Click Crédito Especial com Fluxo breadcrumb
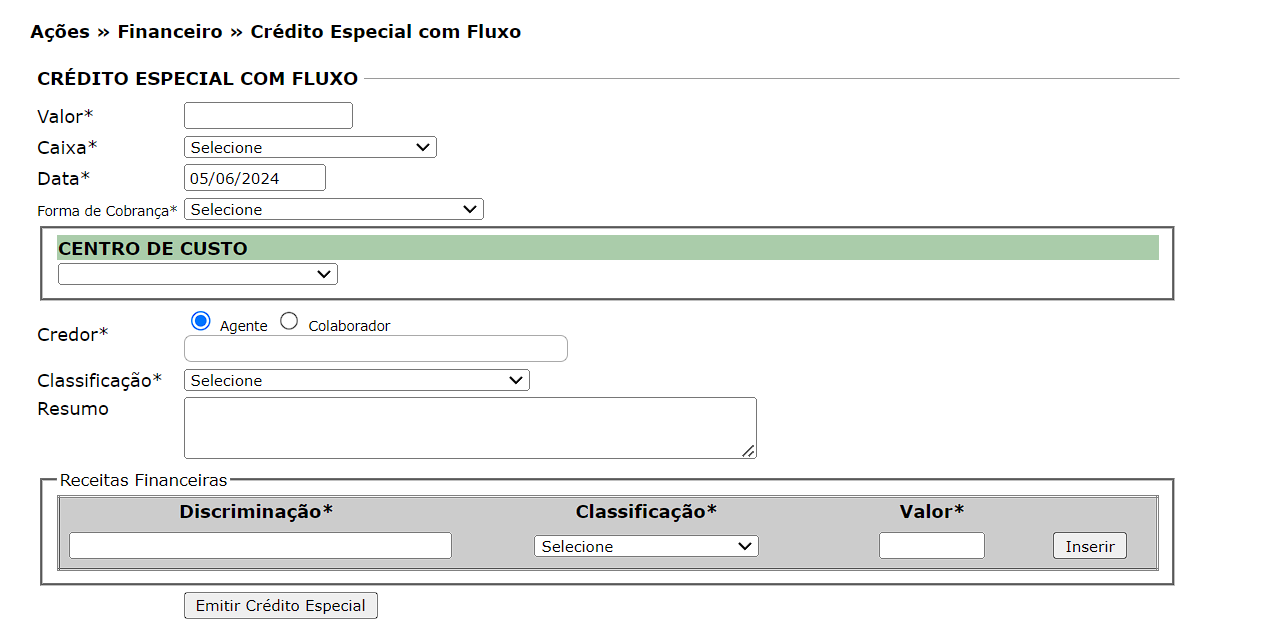 385,32
